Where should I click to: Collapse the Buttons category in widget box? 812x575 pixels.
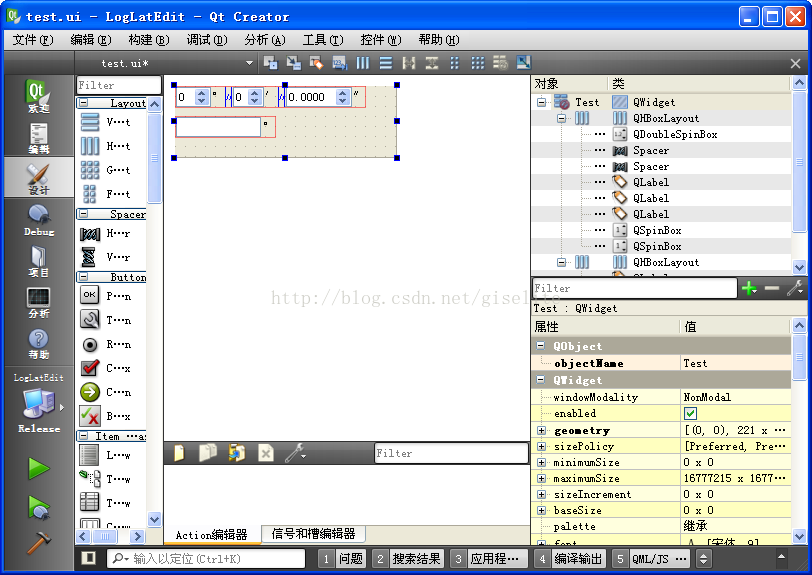coord(83,277)
